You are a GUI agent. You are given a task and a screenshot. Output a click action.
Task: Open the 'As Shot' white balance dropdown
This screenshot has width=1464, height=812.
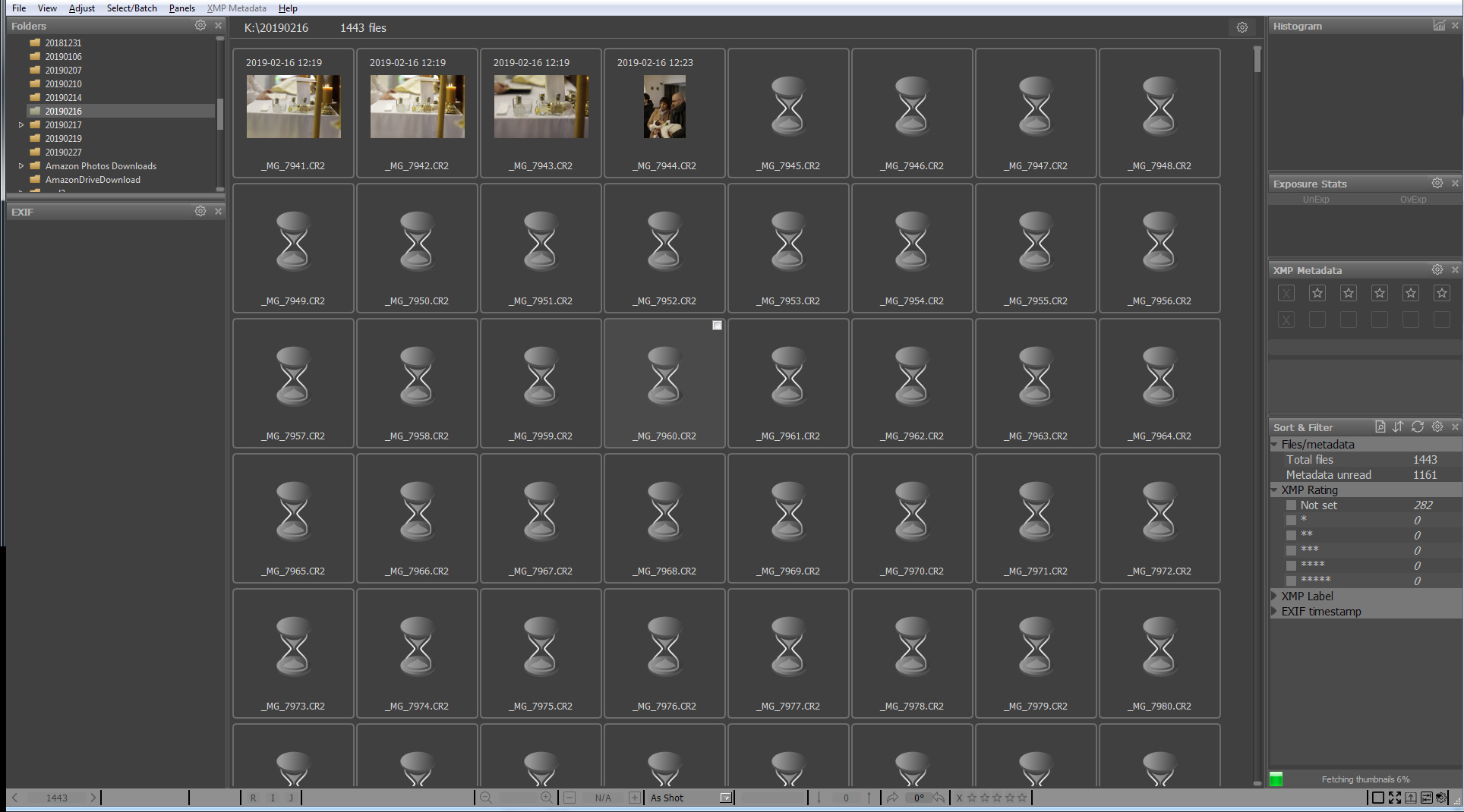(725, 798)
